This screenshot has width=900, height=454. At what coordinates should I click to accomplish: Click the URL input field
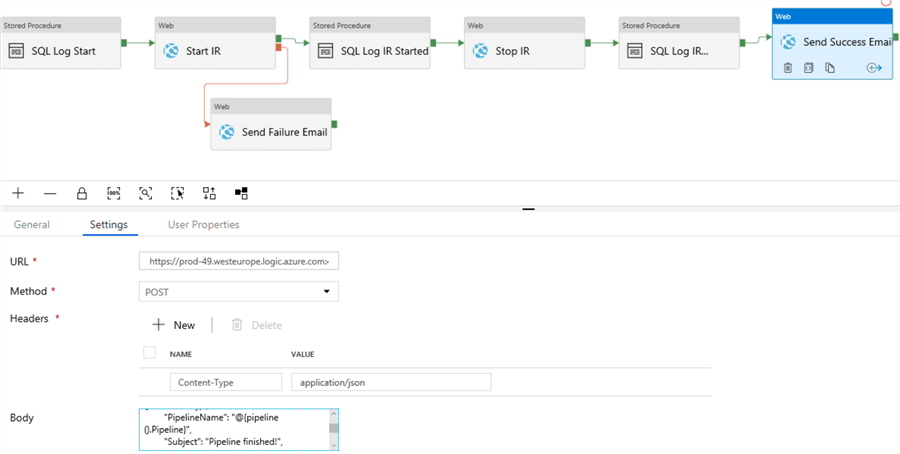(239, 262)
